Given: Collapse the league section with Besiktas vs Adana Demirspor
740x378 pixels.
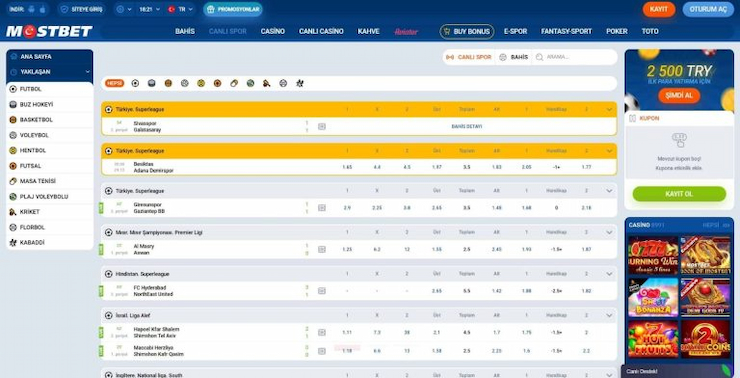Looking at the screenshot, I should [609, 151].
